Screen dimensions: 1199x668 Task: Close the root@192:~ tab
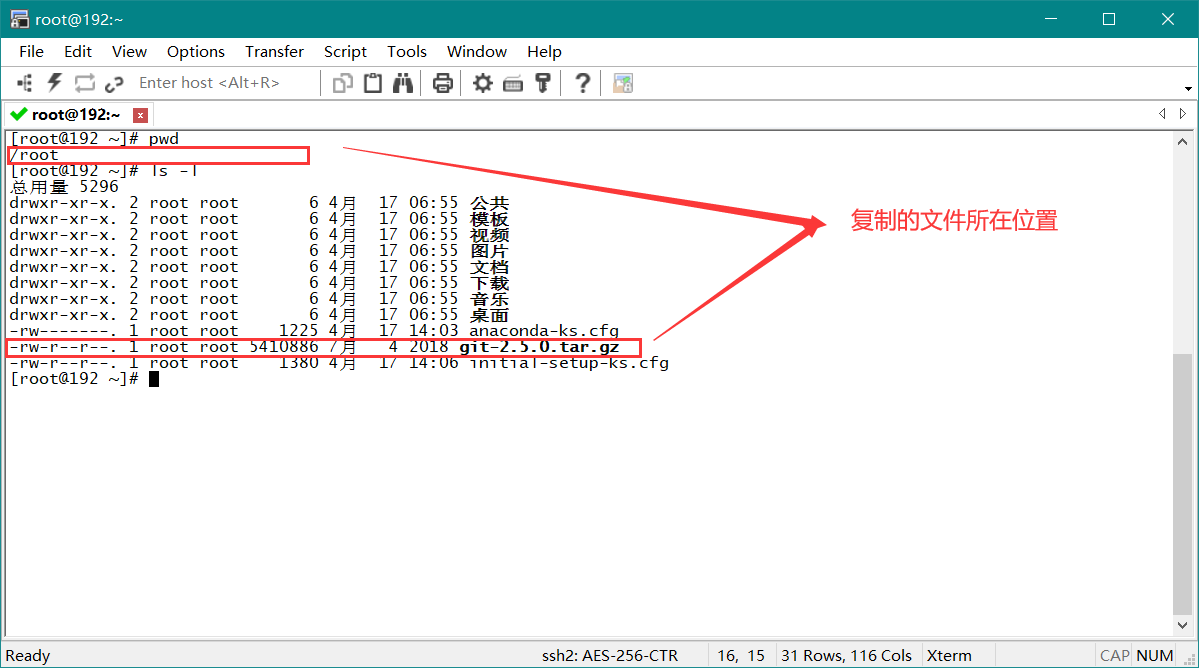coord(140,115)
